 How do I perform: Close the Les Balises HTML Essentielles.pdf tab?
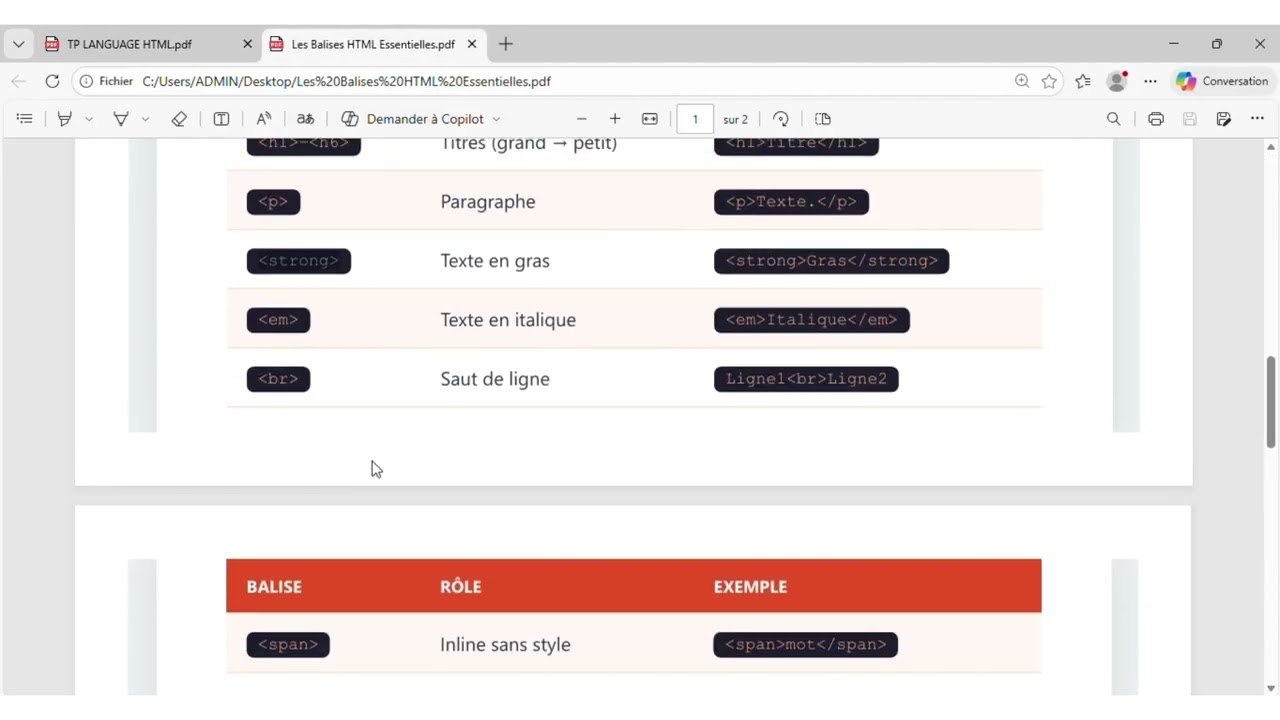pyautogui.click(x=472, y=44)
